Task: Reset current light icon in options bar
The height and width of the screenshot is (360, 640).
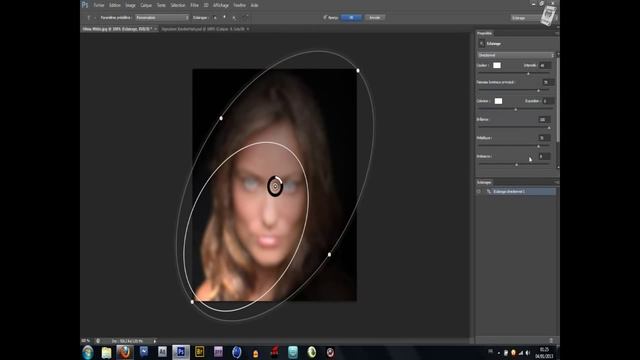Action: pos(245,18)
